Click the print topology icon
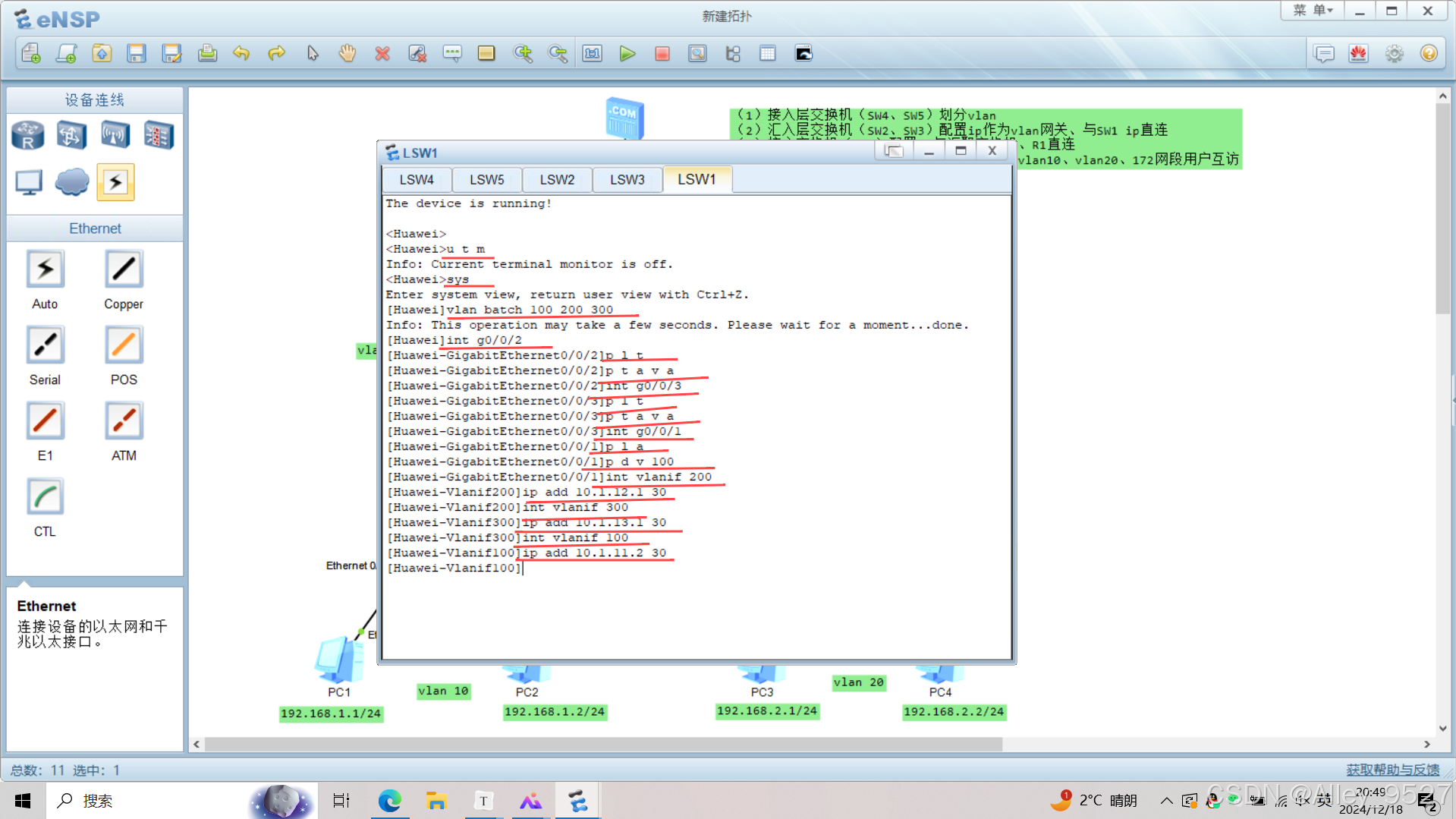The height and width of the screenshot is (819, 1456). click(x=207, y=53)
